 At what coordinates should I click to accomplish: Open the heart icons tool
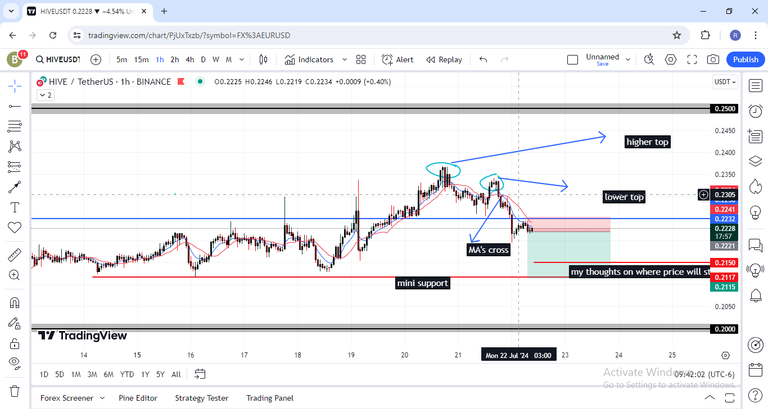(x=15, y=227)
